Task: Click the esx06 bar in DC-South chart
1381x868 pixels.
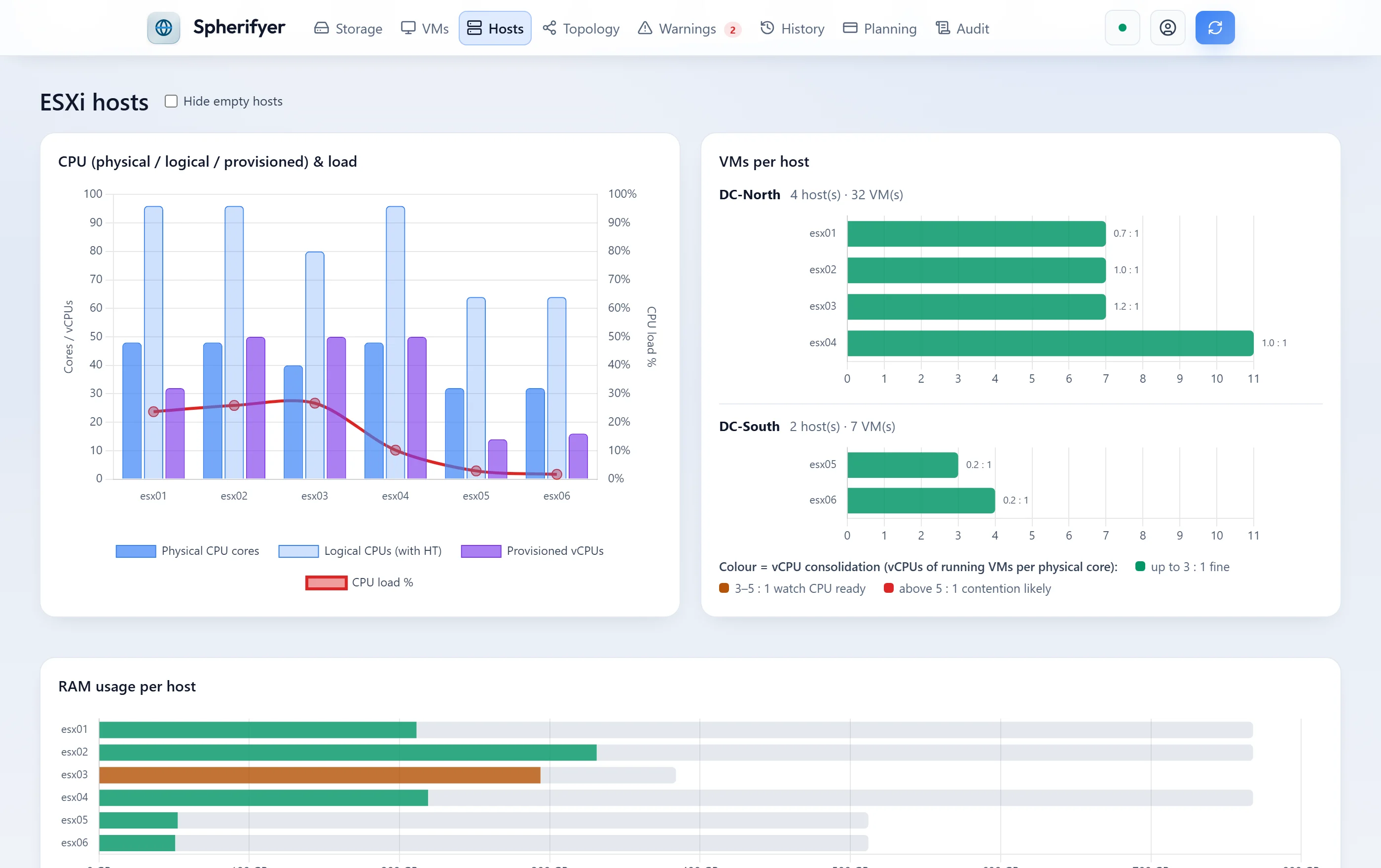Action: coord(921,501)
